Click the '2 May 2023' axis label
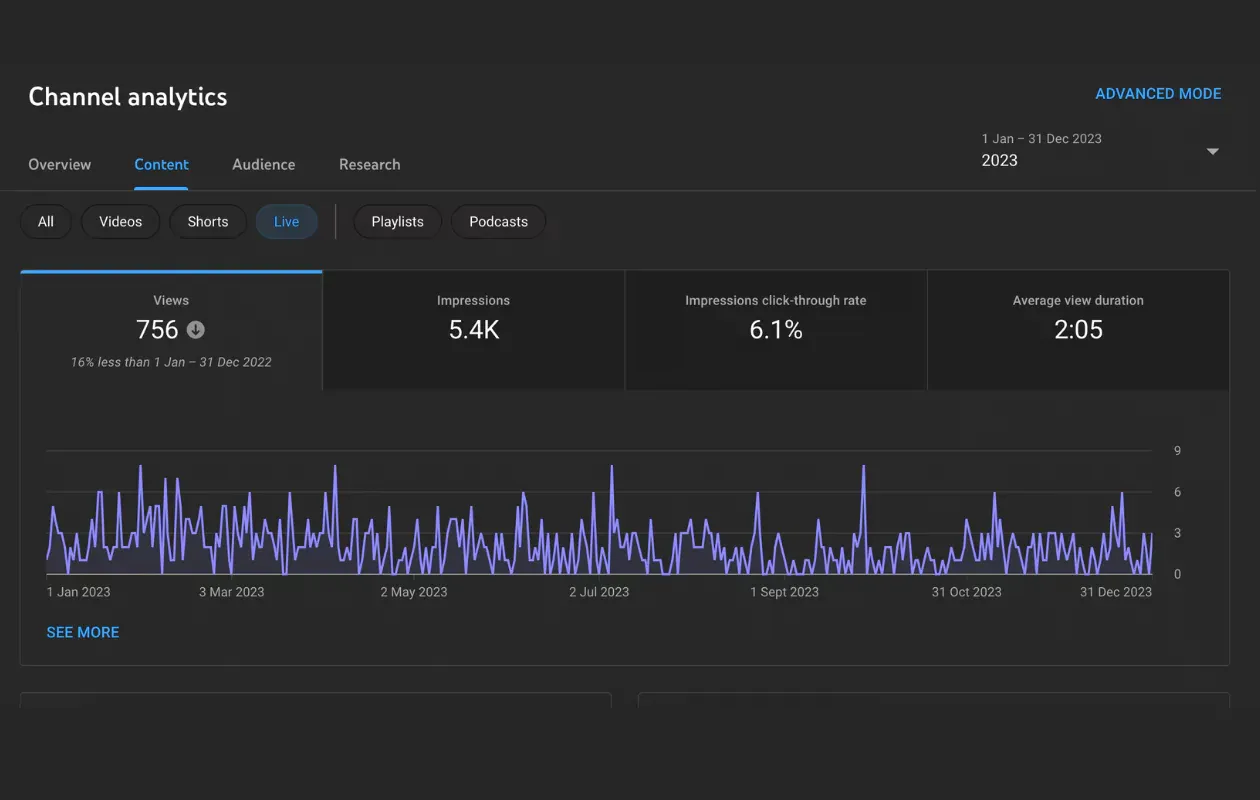Image resolution: width=1260 pixels, height=800 pixels. pyautogui.click(x=414, y=592)
